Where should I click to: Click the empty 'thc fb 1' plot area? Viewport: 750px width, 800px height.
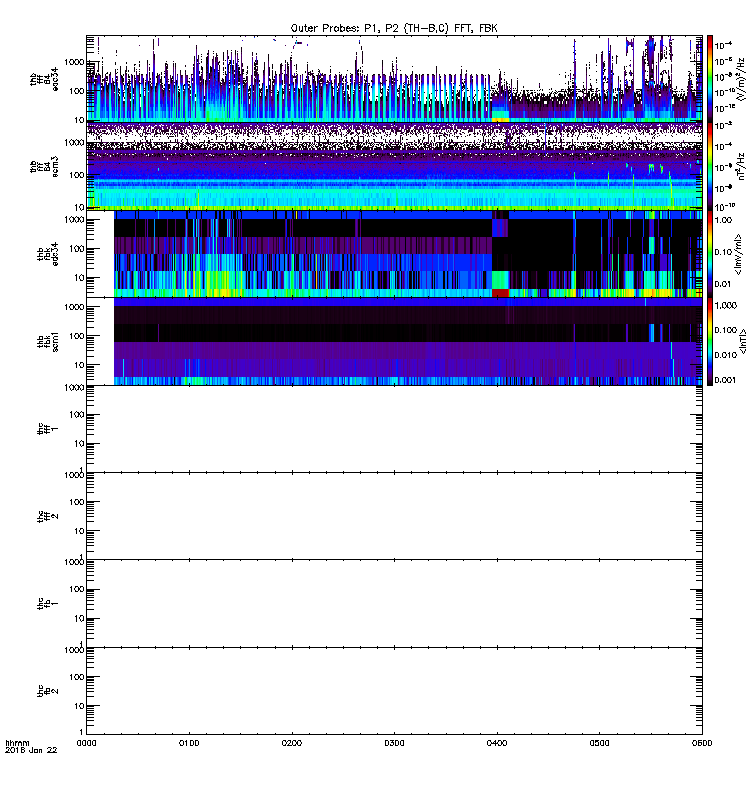tap(394, 604)
